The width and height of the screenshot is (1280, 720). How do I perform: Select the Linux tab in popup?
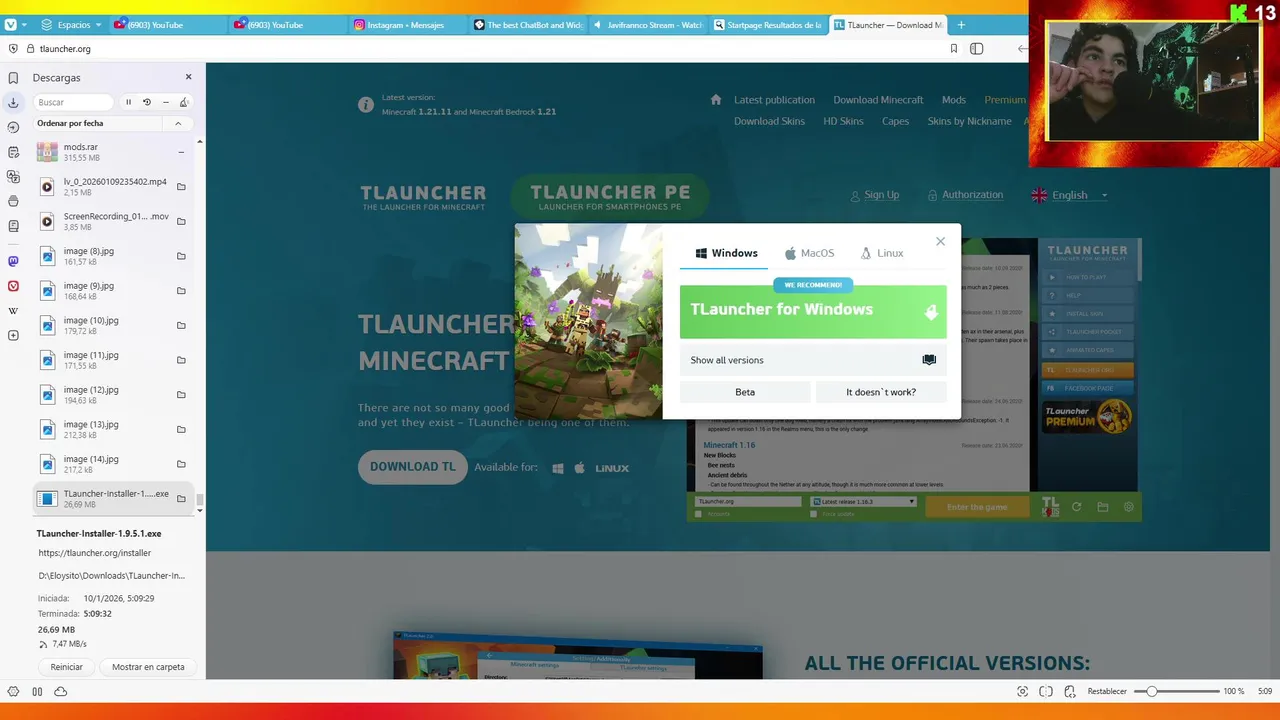[882, 253]
